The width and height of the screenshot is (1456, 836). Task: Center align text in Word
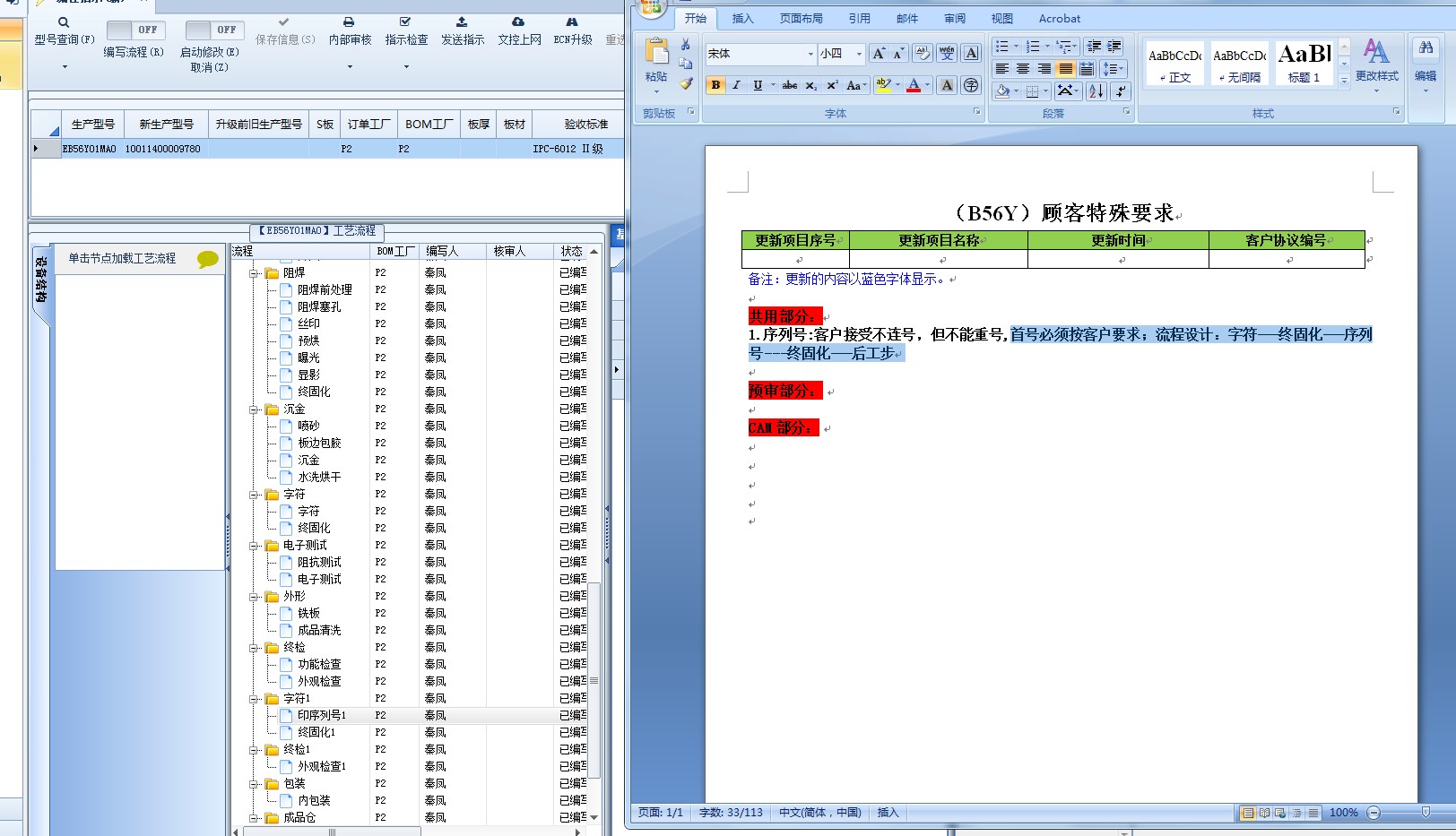1023,69
